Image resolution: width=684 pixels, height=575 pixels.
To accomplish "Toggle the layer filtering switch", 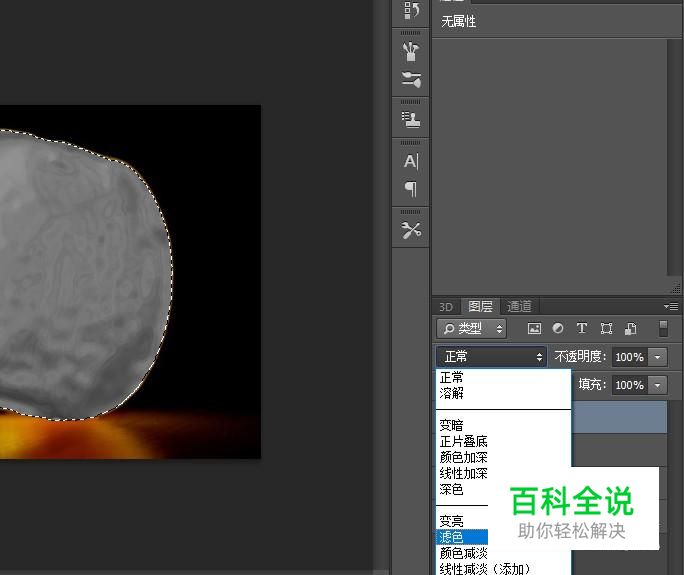I will coord(663,329).
